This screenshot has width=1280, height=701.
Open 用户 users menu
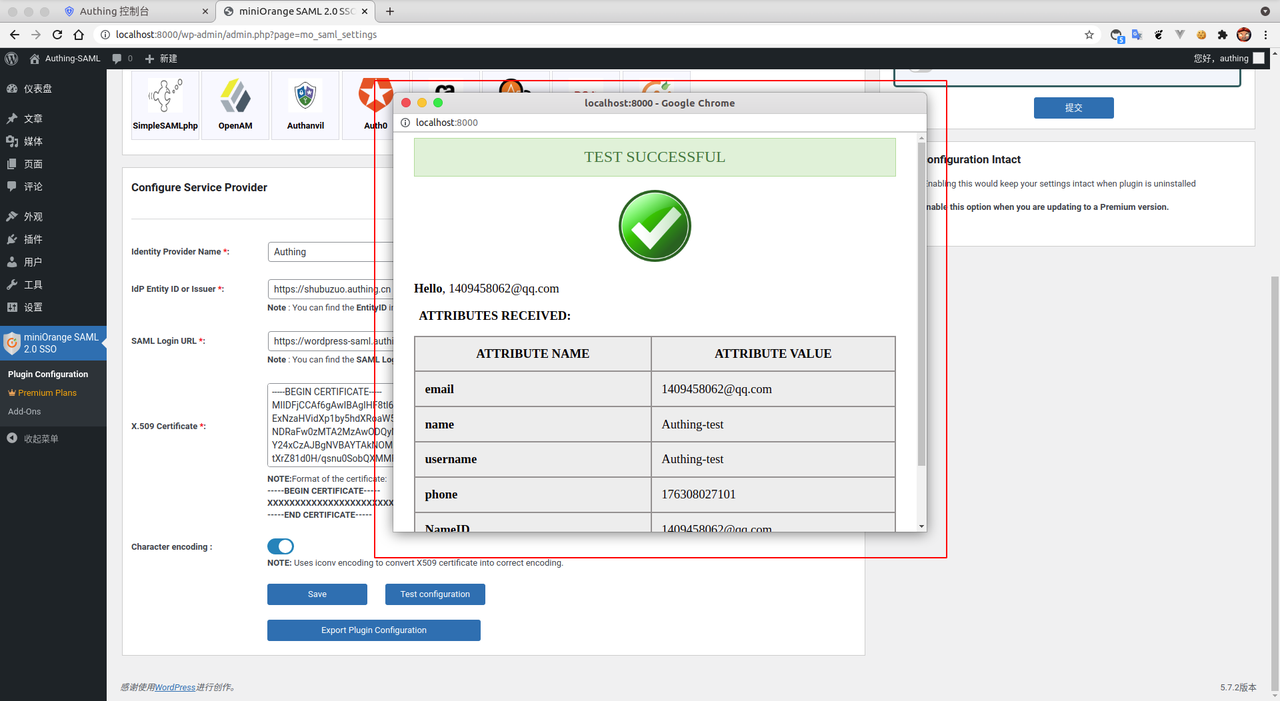[x=53, y=262]
